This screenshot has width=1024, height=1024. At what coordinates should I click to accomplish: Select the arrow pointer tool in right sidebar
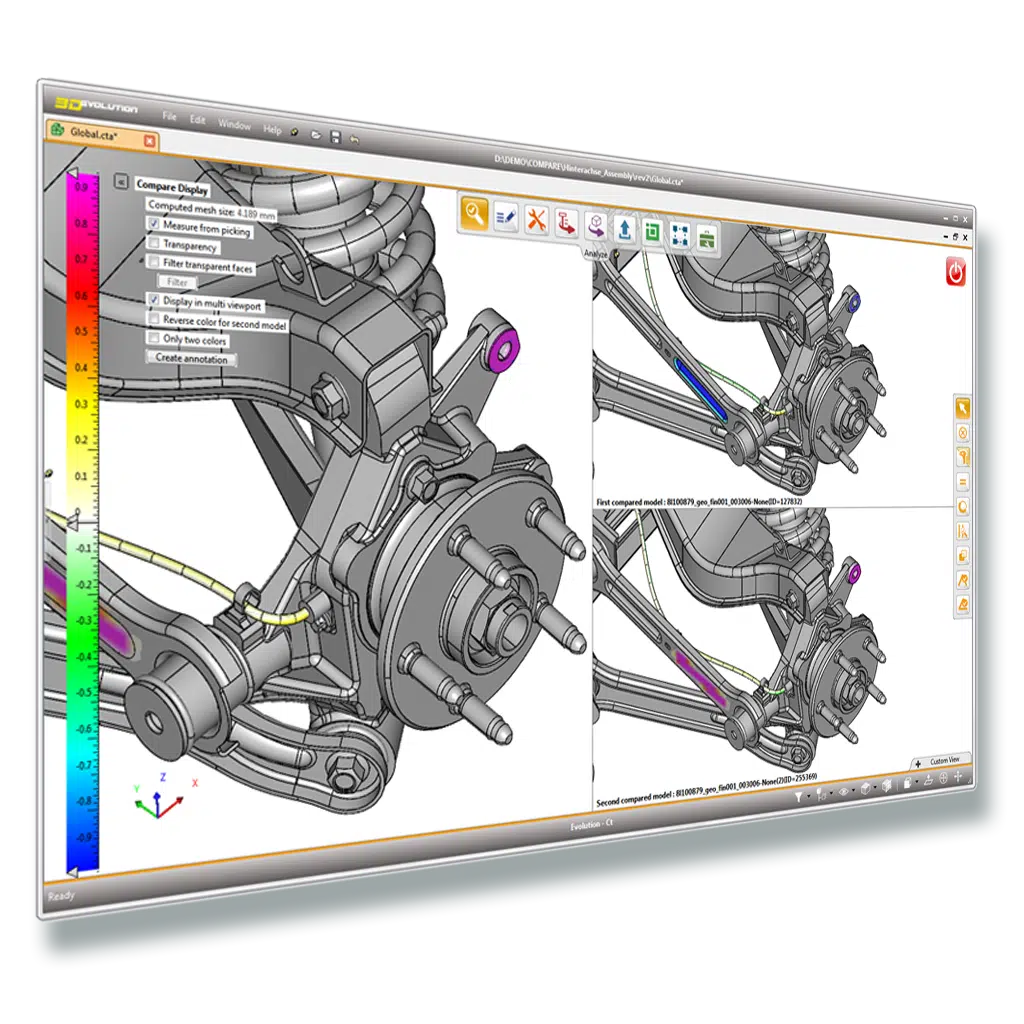tap(963, 408)
